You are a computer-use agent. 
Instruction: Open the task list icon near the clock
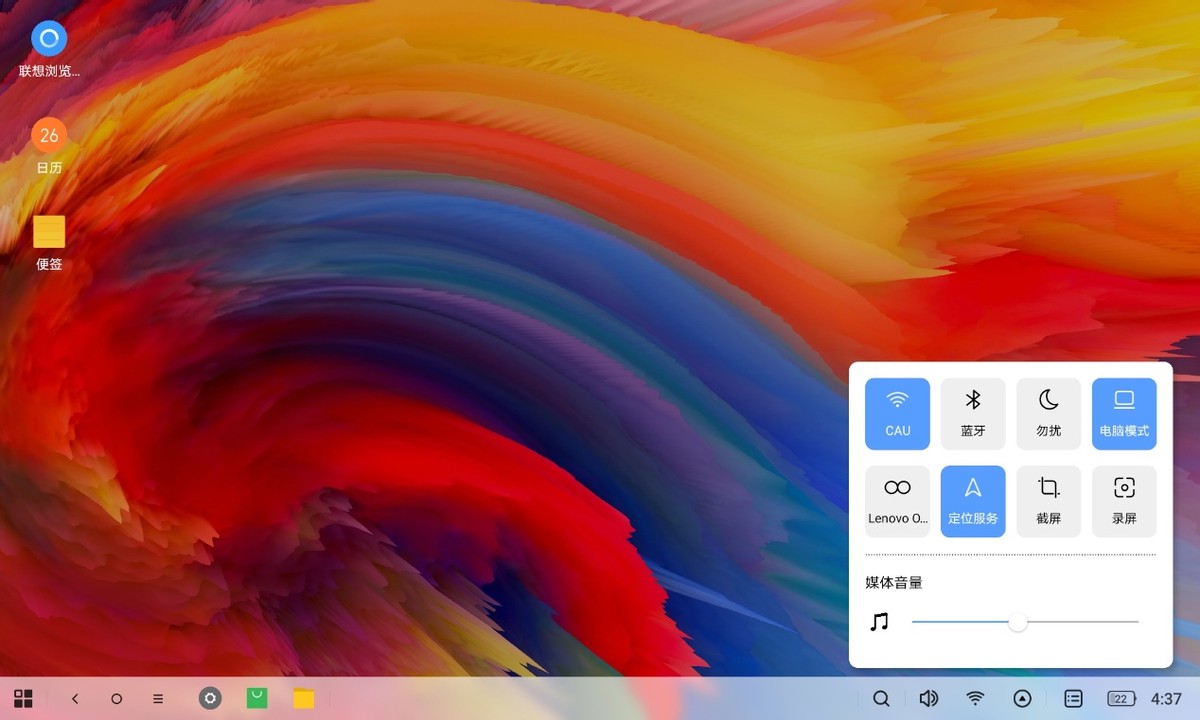click(x=1072, y=698)
